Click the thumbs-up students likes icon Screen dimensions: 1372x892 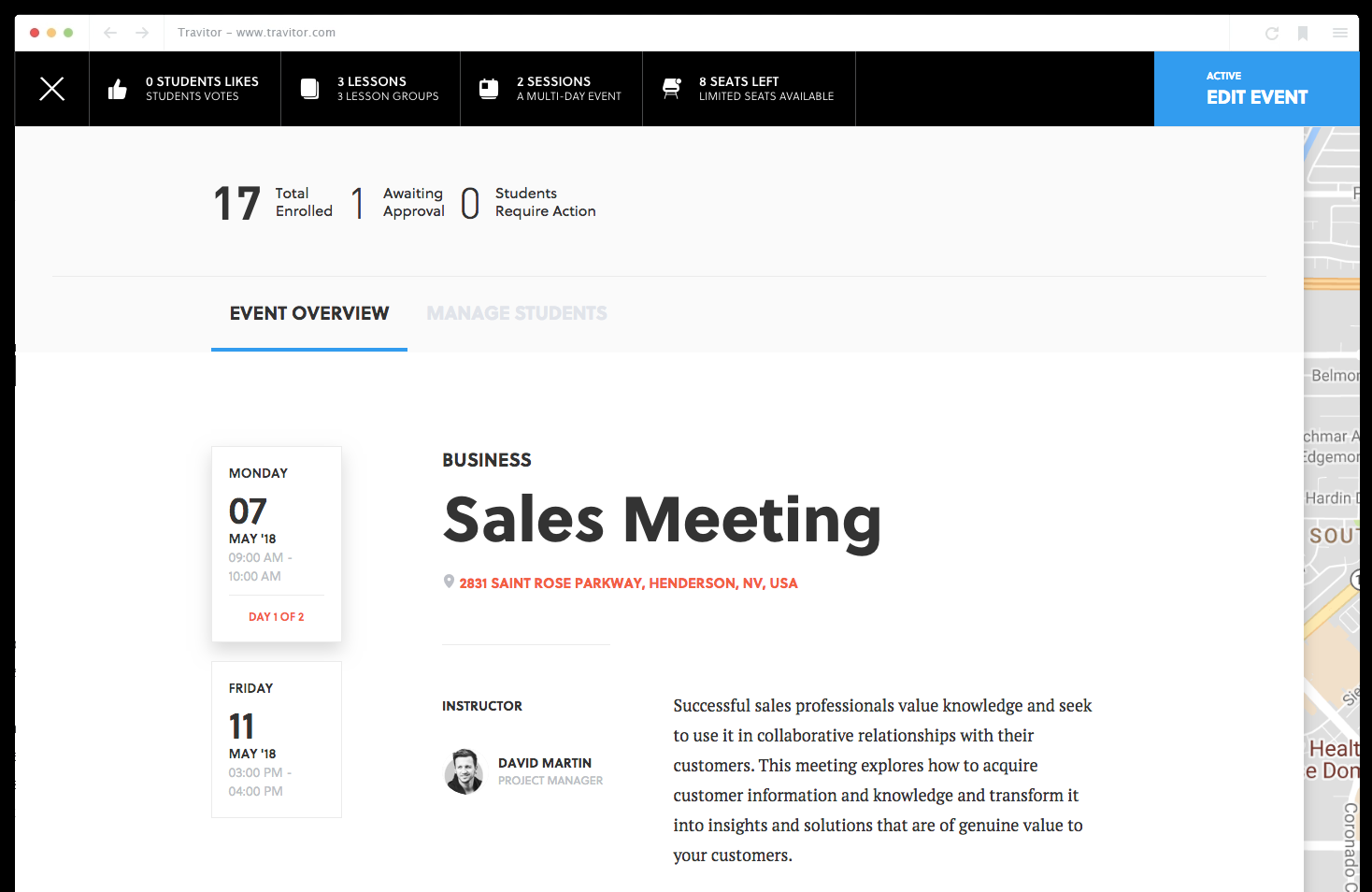point(116,88)
